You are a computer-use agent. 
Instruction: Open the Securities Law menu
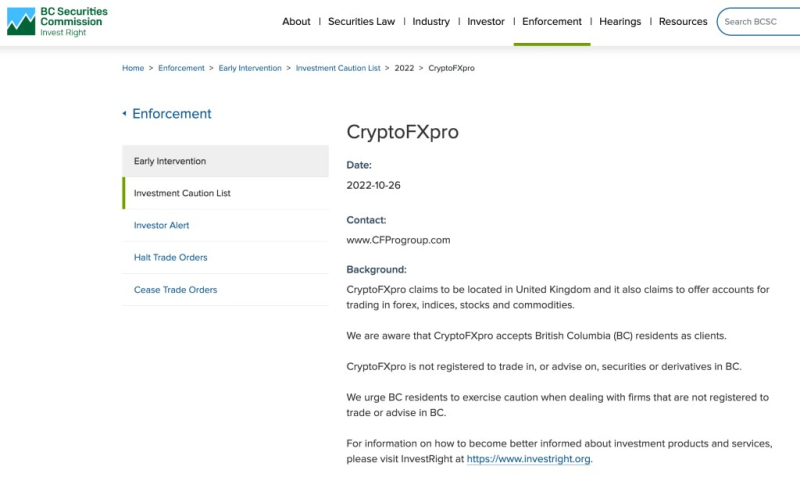361,21
